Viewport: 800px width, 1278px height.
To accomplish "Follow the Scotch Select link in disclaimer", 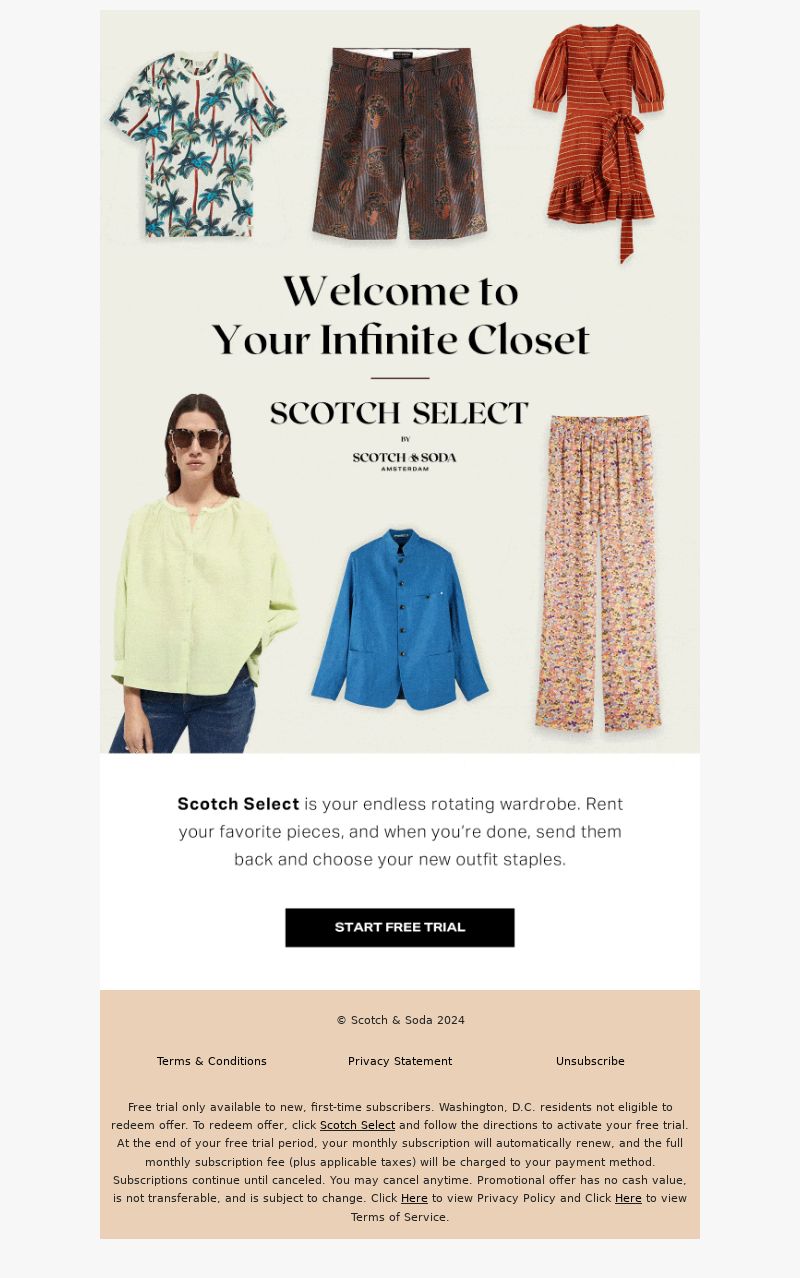I will pos(357,1125).
